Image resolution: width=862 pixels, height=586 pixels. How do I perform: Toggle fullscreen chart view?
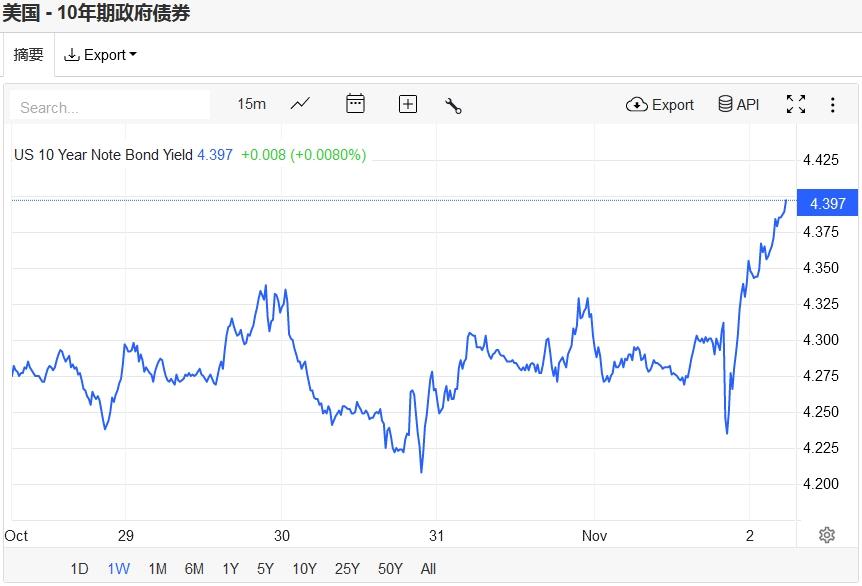(796, 104)
